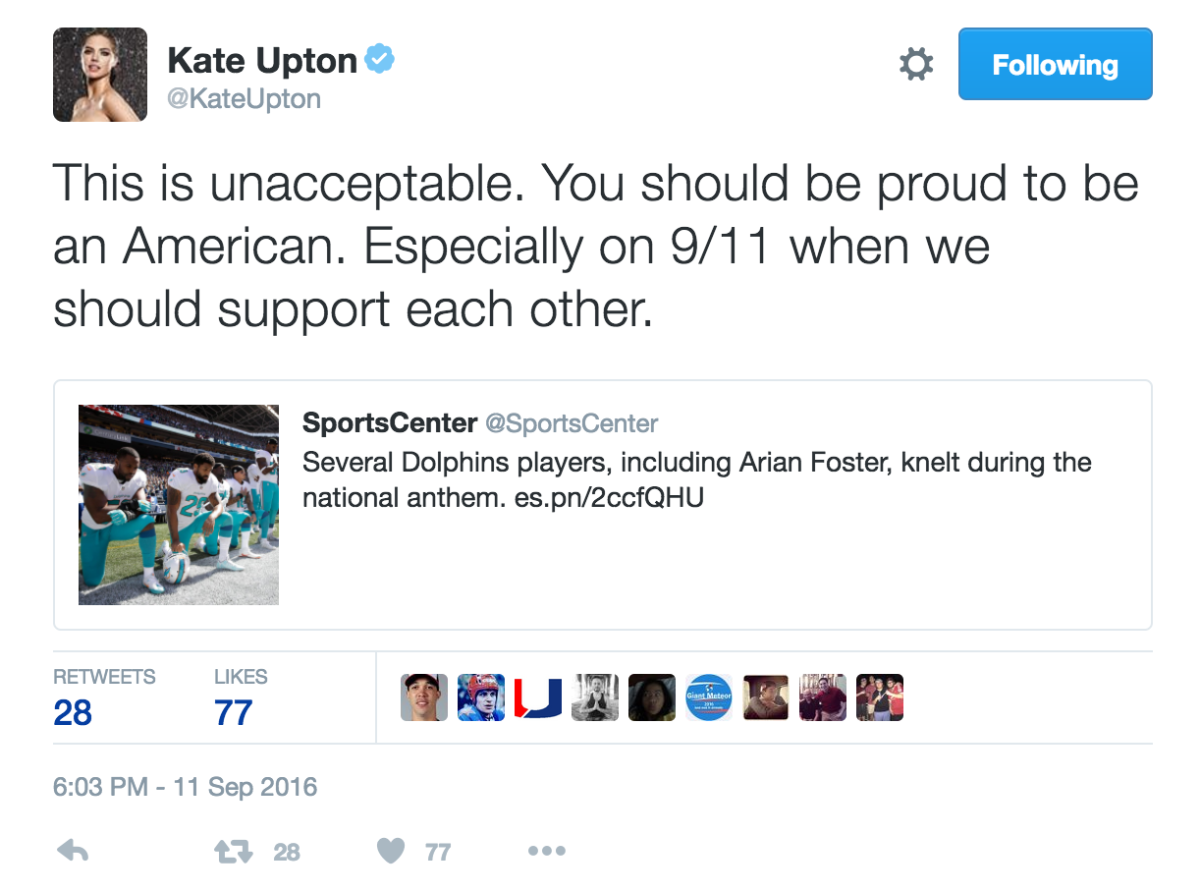Click the reply arrow icon

[x=73, y=851]
